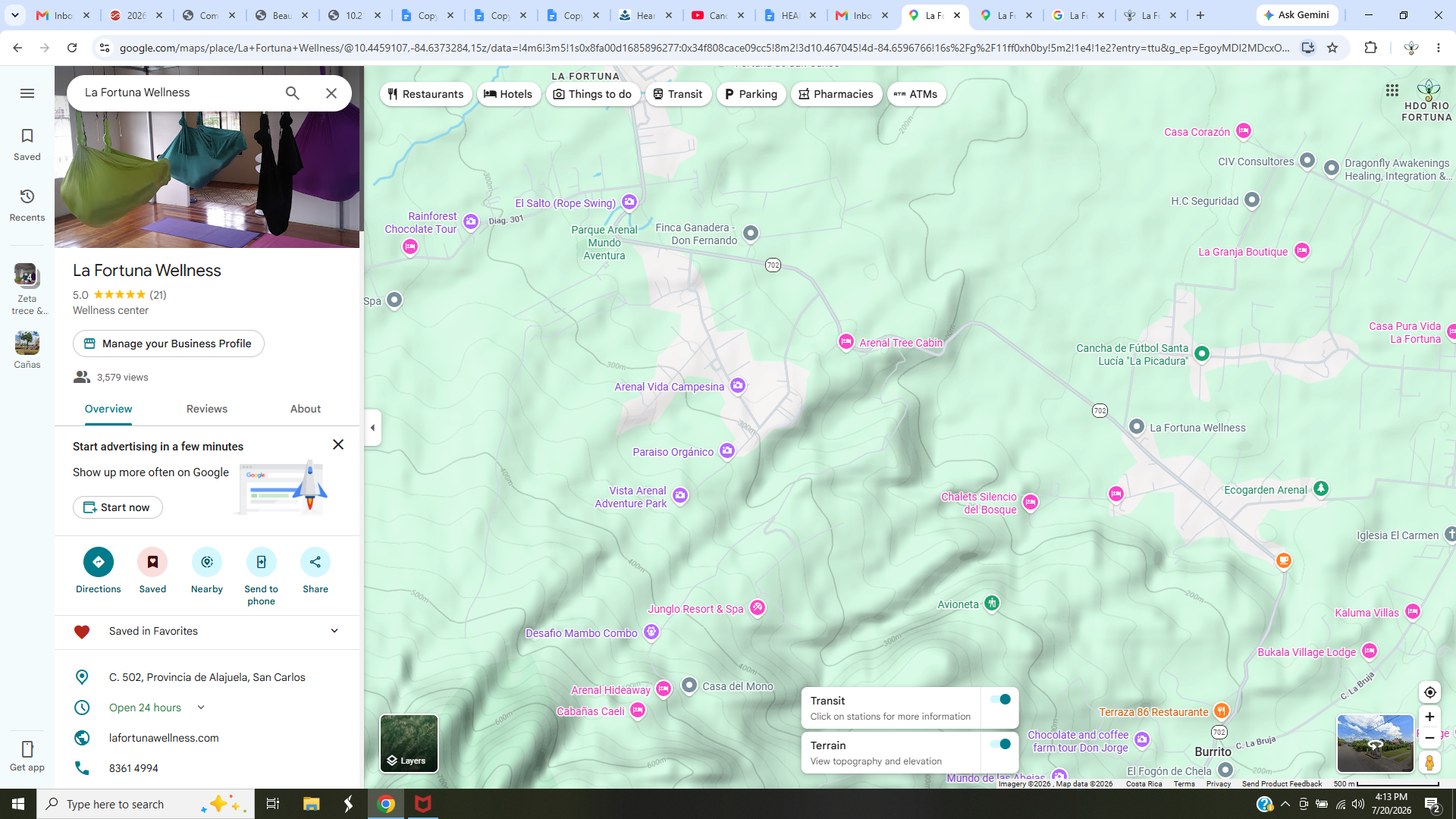Open the lafortunawellness.com website link
This screenshot has width=1456, height=819.
click(x=164, y=738)
